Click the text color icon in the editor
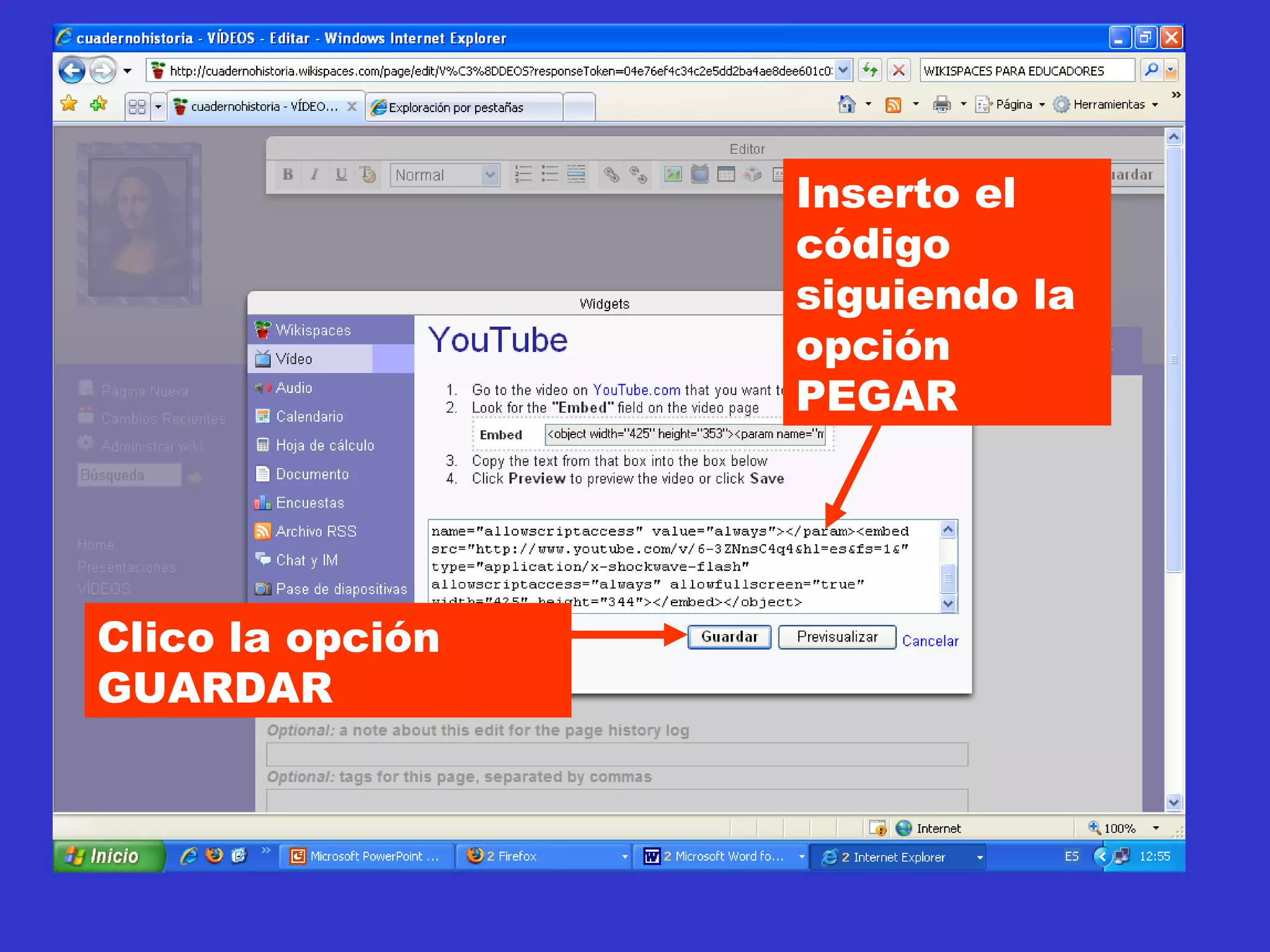1270x952 pixels. (368, 174)
